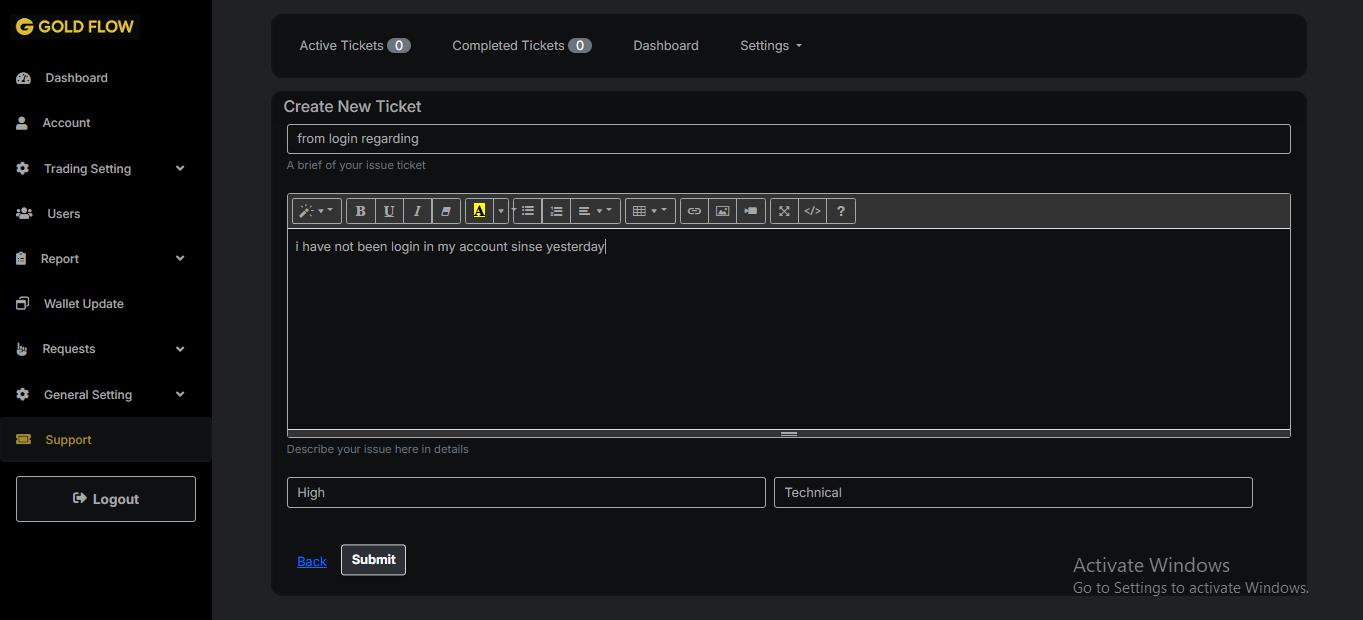Open the Active Tickets tab
Image resolution: width=1363 pixels, height=620 pixels.
click(x=354, y=46)
